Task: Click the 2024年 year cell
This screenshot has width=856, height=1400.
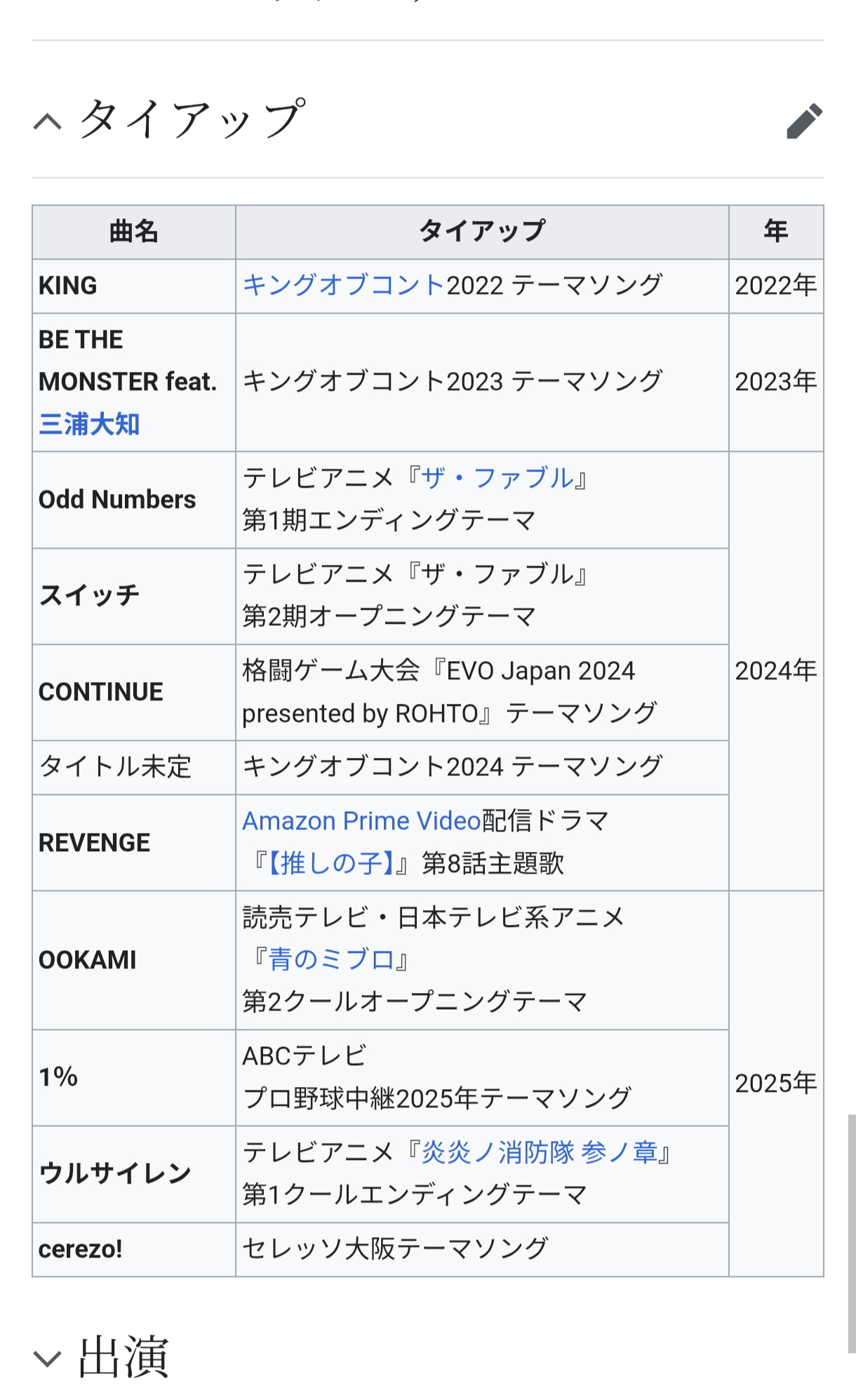Action: tap(775, 671)
